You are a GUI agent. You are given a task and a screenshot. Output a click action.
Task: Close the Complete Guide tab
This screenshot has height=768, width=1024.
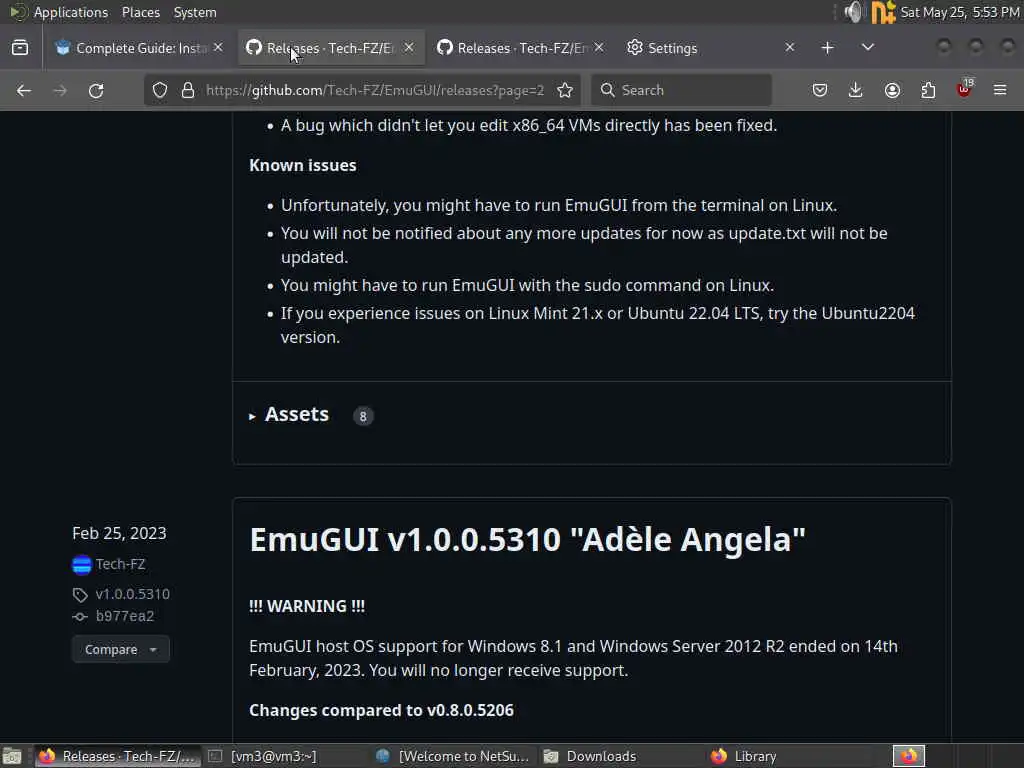pos(218,48)
